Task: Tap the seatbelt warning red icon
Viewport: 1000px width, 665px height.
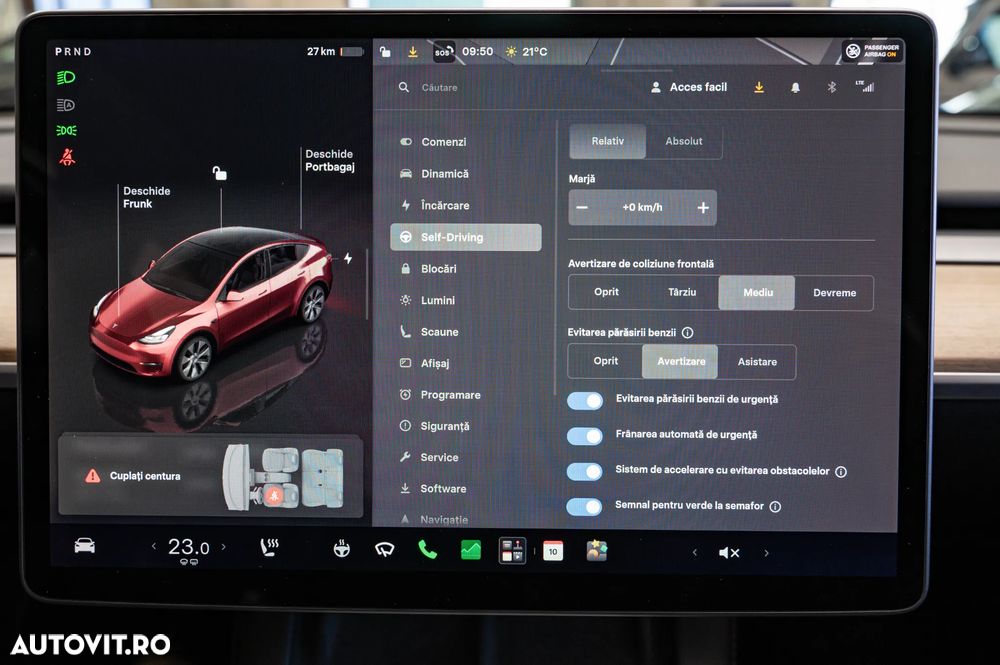Action: [x=67, y=157]
